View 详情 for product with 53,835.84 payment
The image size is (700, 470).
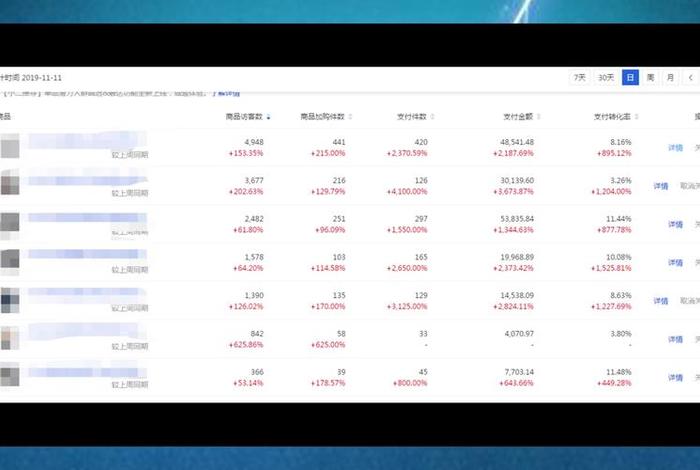tap(675, 224)
